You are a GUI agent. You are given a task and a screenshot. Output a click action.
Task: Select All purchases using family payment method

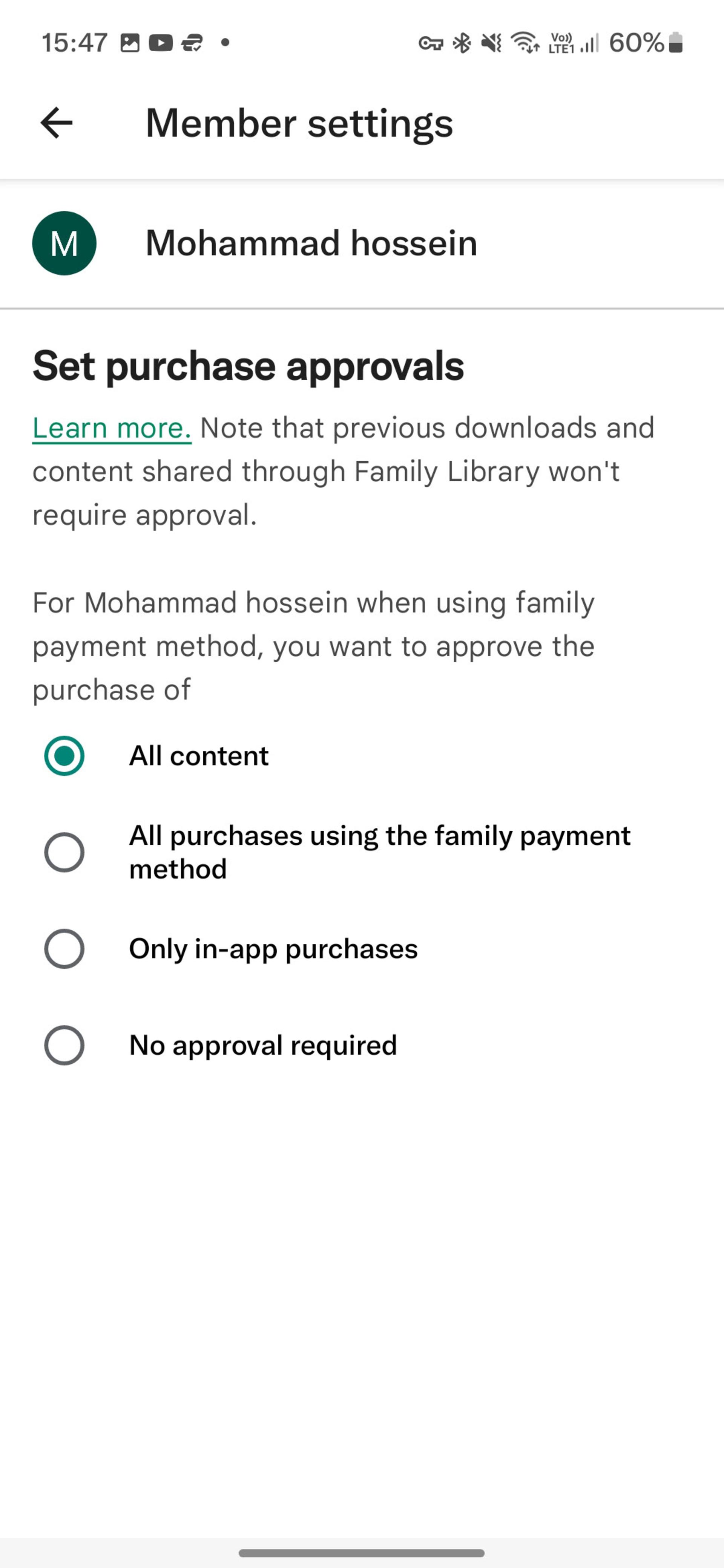(x=64, y=852)
